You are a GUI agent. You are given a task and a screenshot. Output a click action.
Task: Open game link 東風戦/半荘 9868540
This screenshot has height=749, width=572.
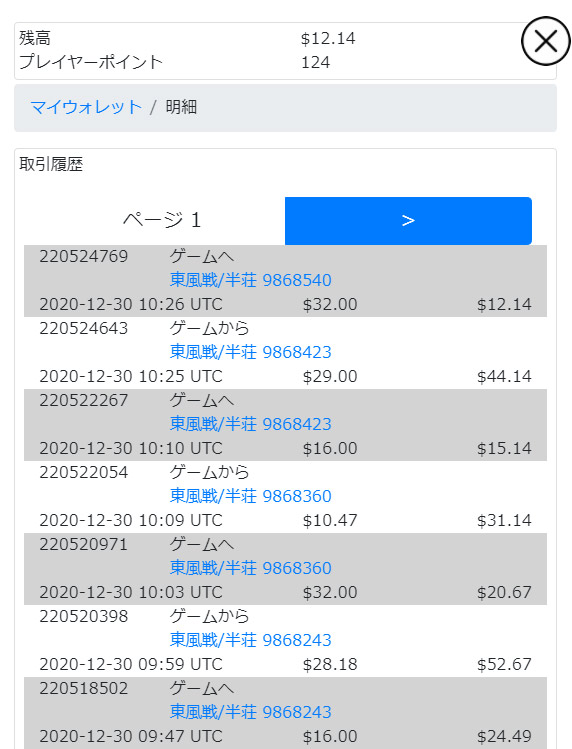pyautogui.click(x=250, y=280)
